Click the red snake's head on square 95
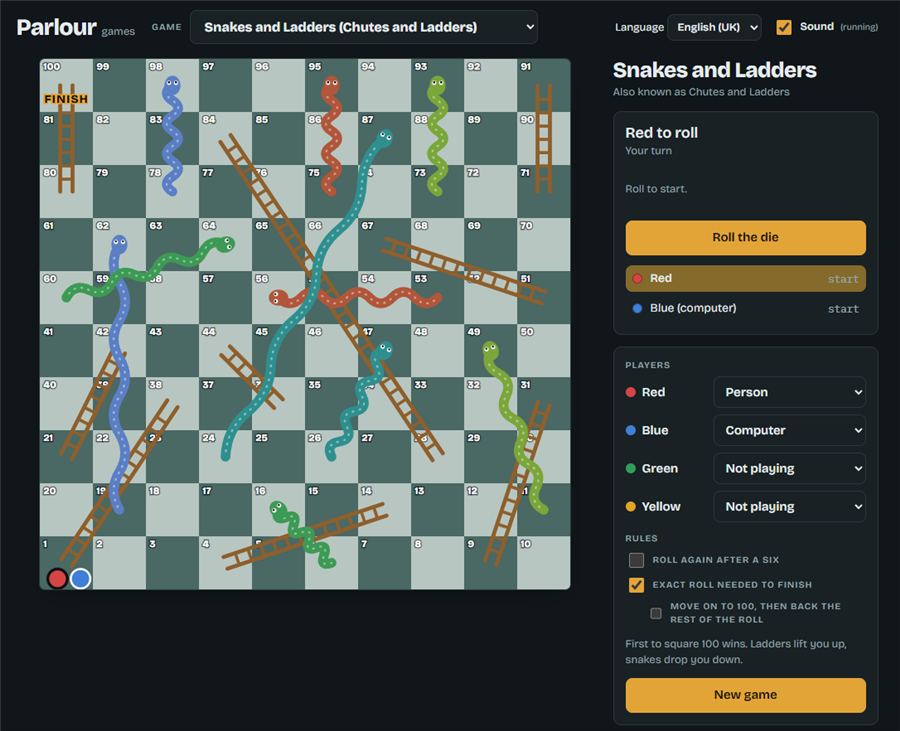Viewport: 900px width, 731px height. pos(331,85)
